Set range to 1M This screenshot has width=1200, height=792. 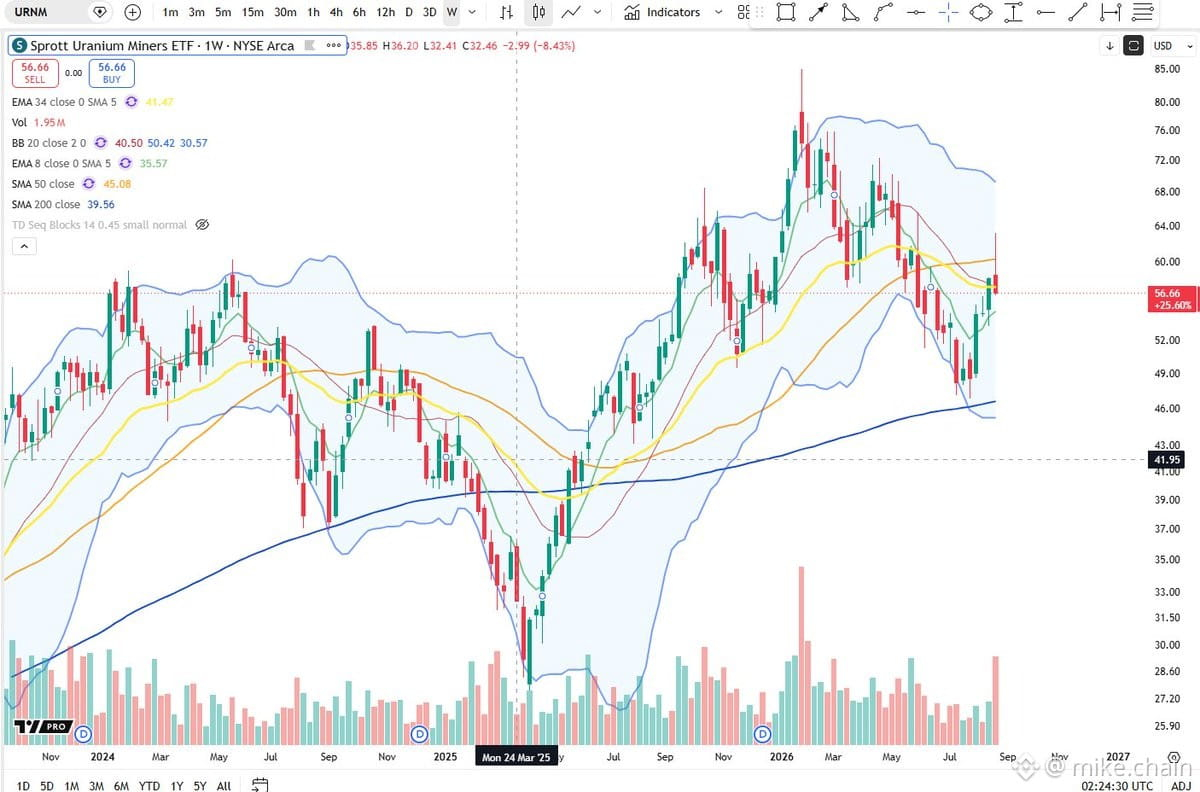click(72, 786)
